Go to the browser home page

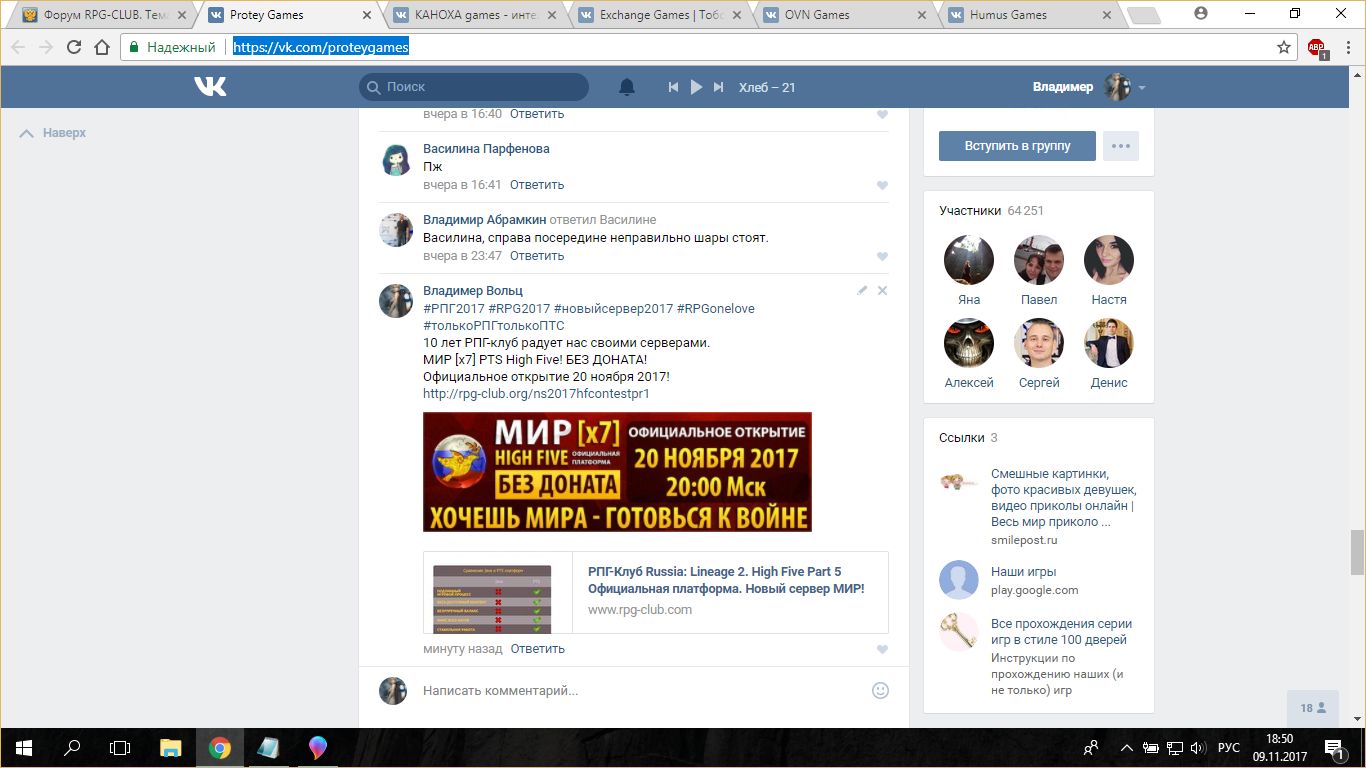101,47
